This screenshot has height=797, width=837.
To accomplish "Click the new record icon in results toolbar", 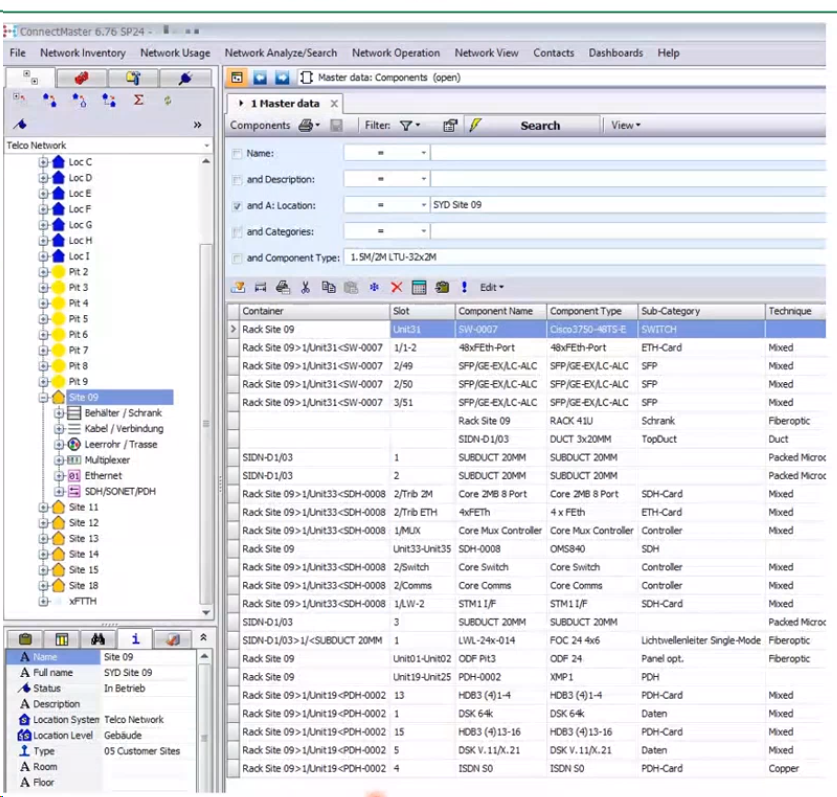I will point(238,287).
